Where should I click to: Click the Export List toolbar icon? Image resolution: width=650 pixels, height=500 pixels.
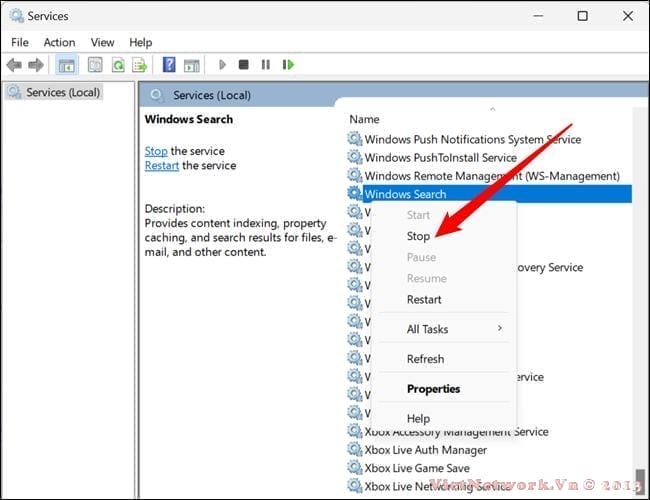tap(139, 65)
